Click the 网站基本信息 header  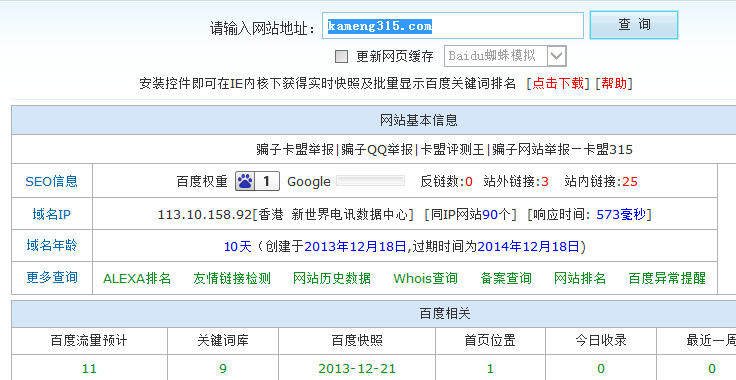pos(419,120)
